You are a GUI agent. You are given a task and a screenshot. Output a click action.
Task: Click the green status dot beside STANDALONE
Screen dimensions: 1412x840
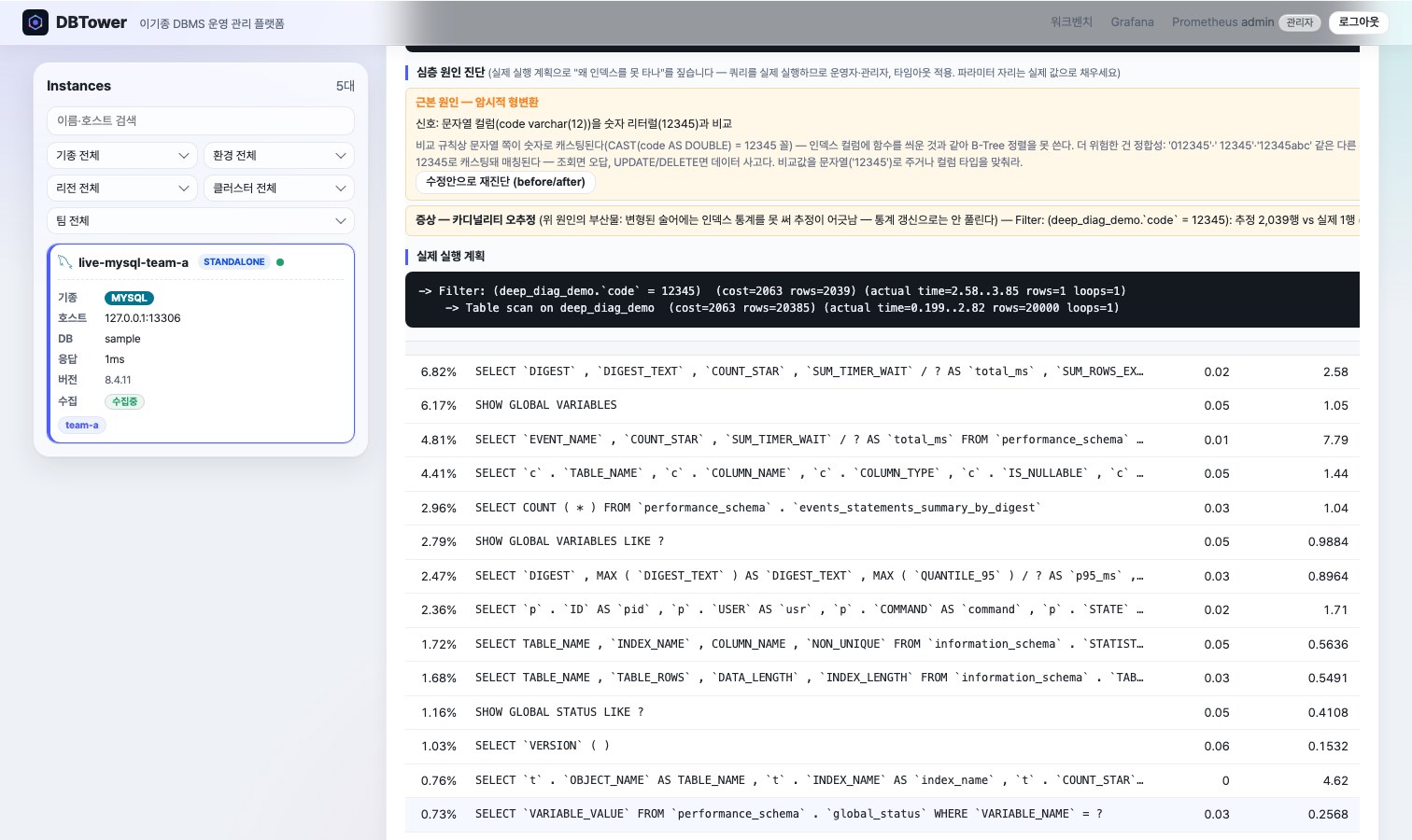(x=280, y=262)
